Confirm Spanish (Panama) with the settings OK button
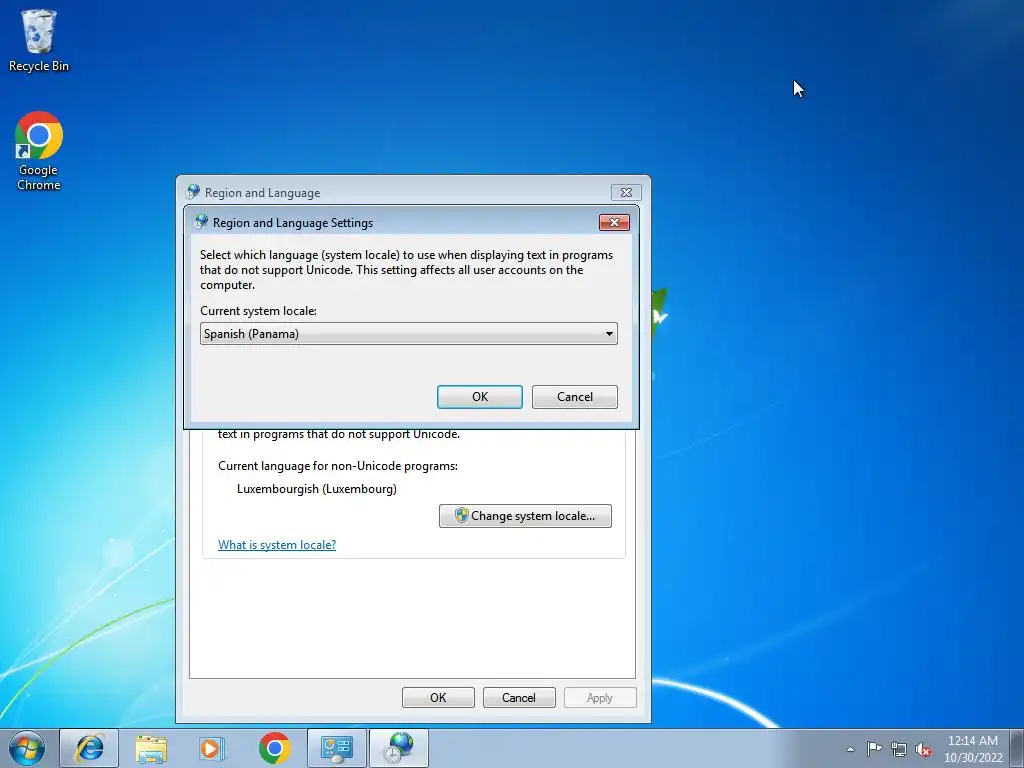 coord(480,397)
